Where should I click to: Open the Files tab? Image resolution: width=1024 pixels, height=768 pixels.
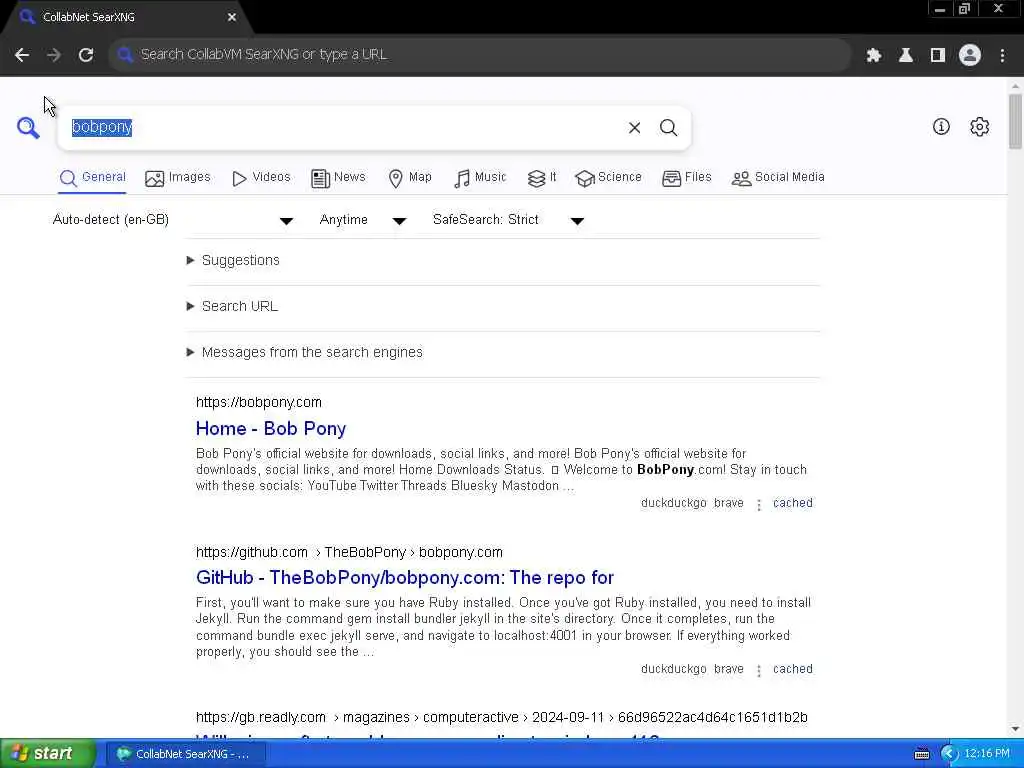(686, 178)
